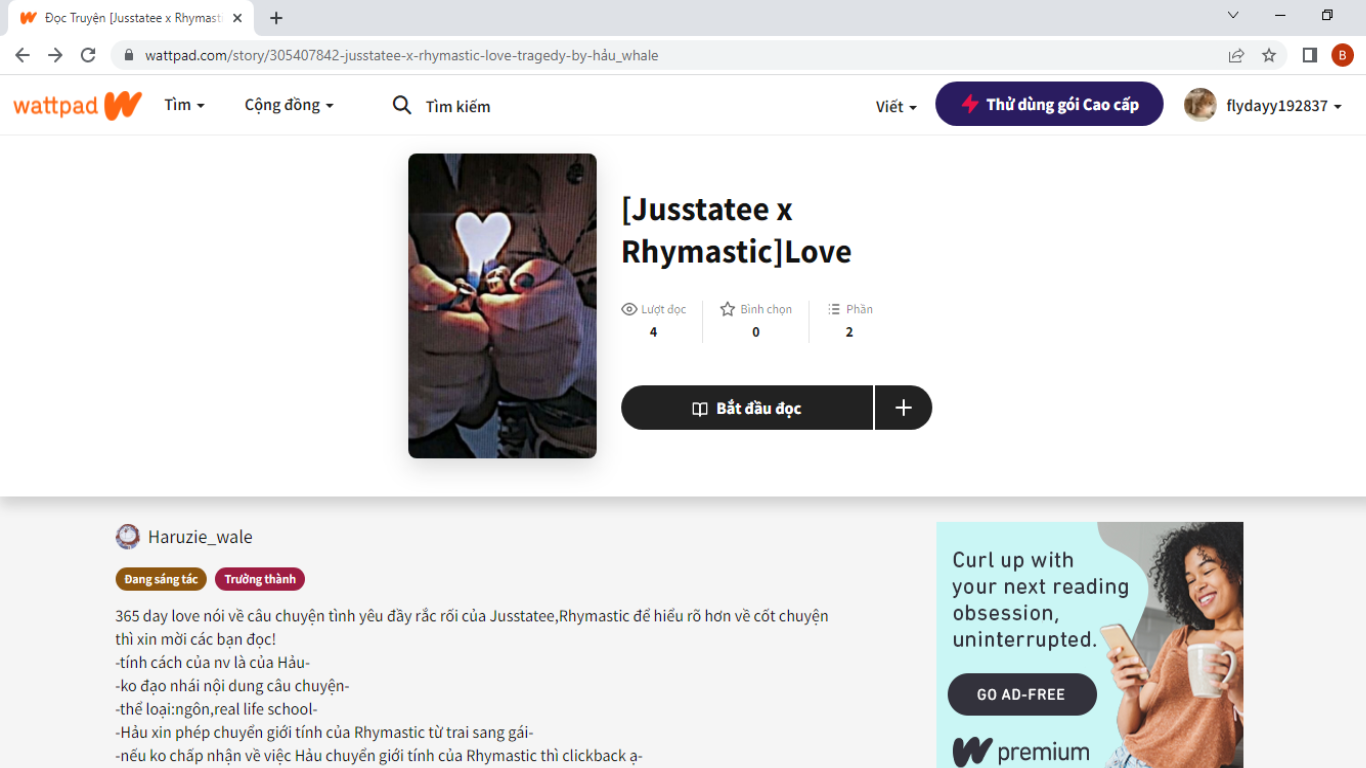Close the Đọc Truyện tab
The height and width of the screenshot is (768, 1366).
237,18
